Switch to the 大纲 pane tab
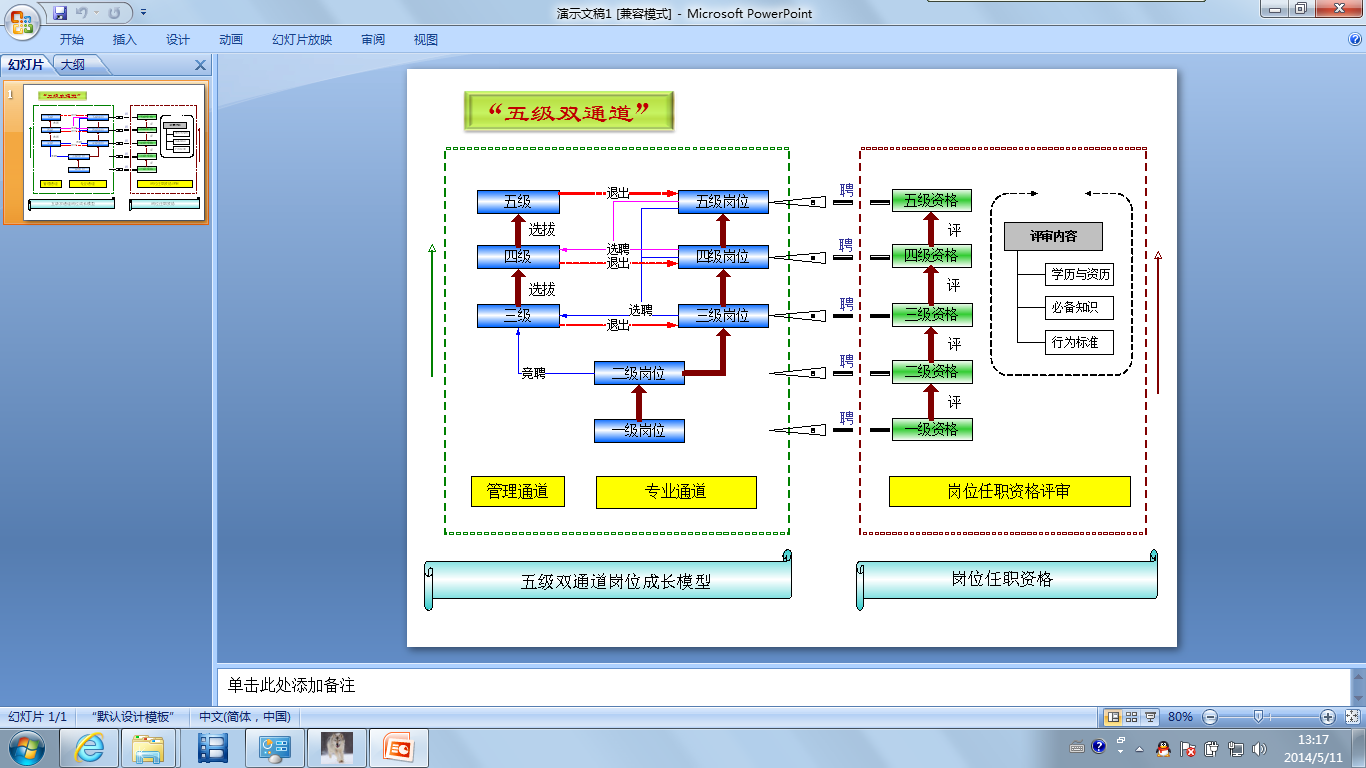 tap(73, 65)
